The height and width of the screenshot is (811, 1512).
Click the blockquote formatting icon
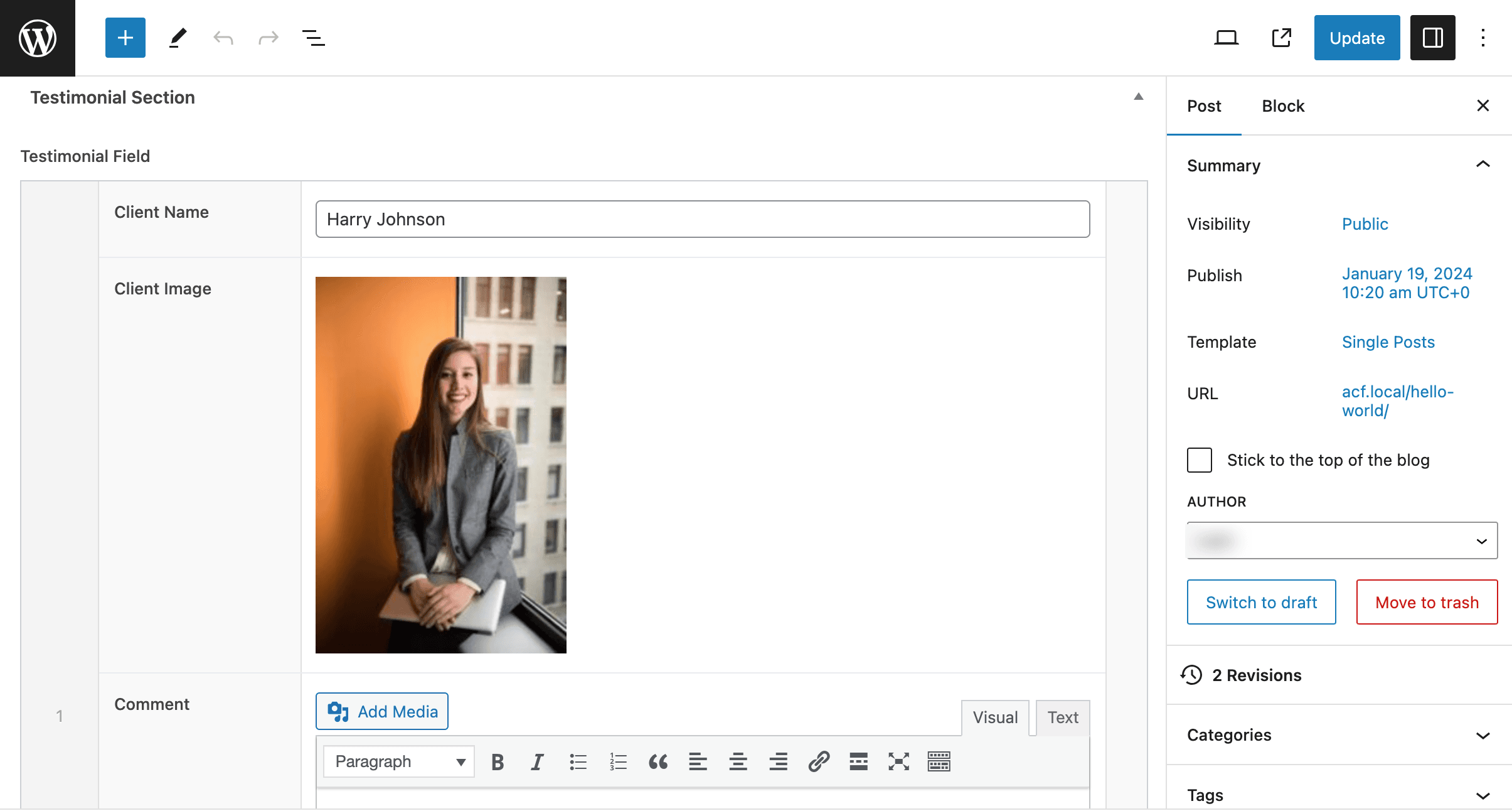658,761
